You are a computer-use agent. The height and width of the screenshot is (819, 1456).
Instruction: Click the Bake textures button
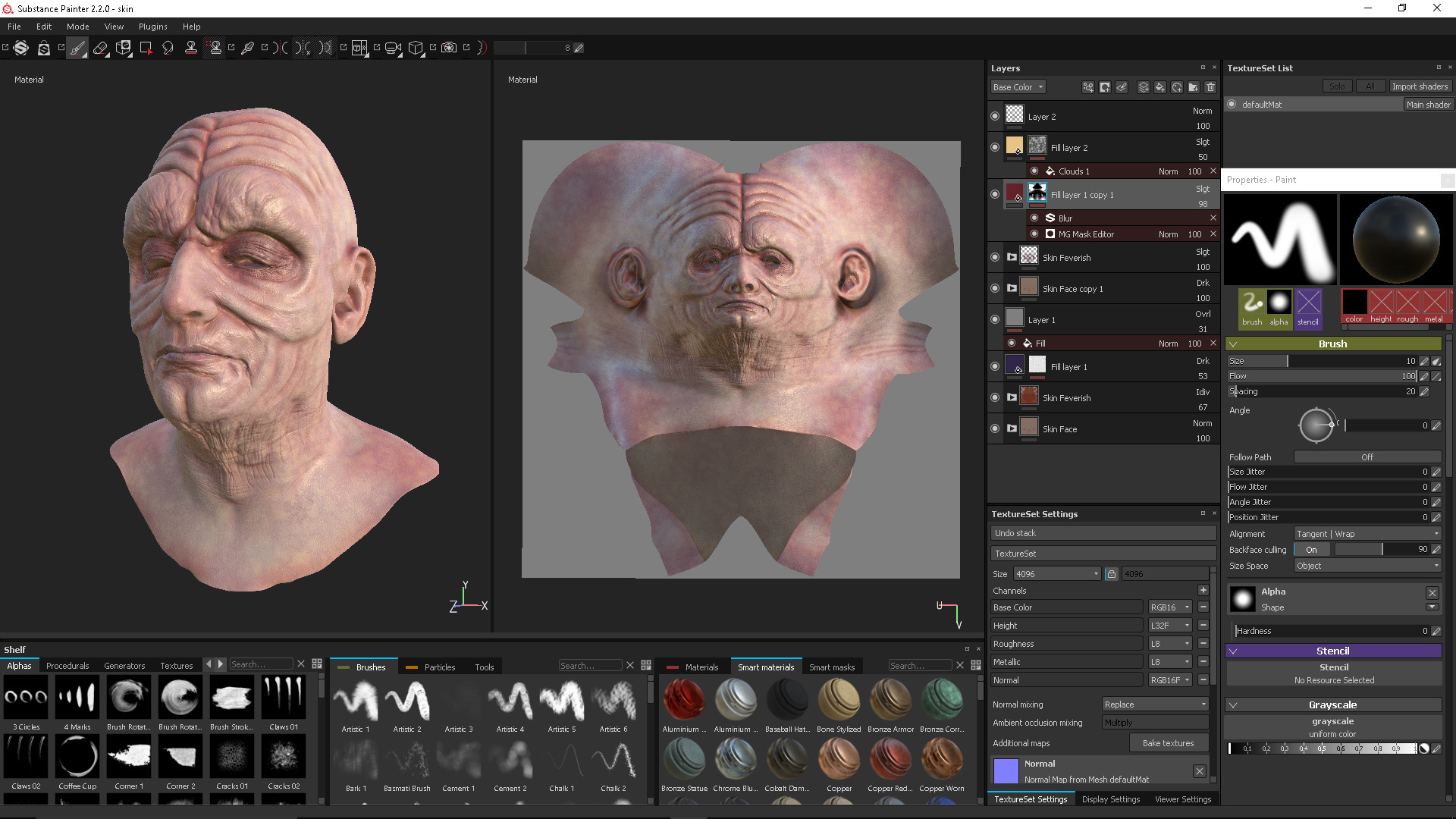(x=1169, y=742)
